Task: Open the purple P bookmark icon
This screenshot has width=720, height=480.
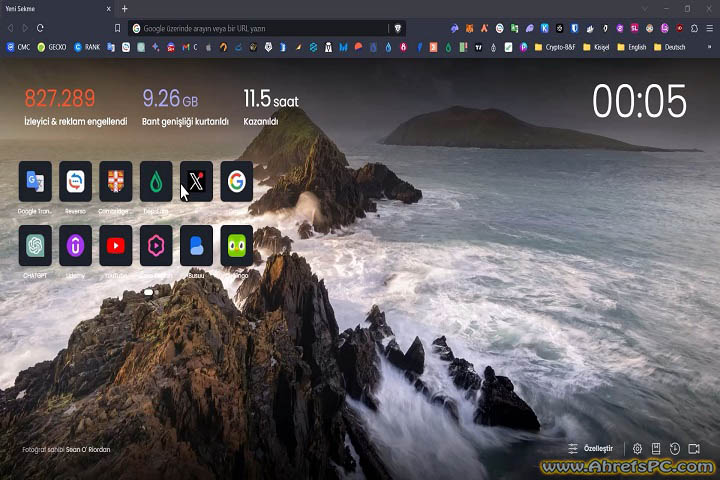Action: coord(523,47)
